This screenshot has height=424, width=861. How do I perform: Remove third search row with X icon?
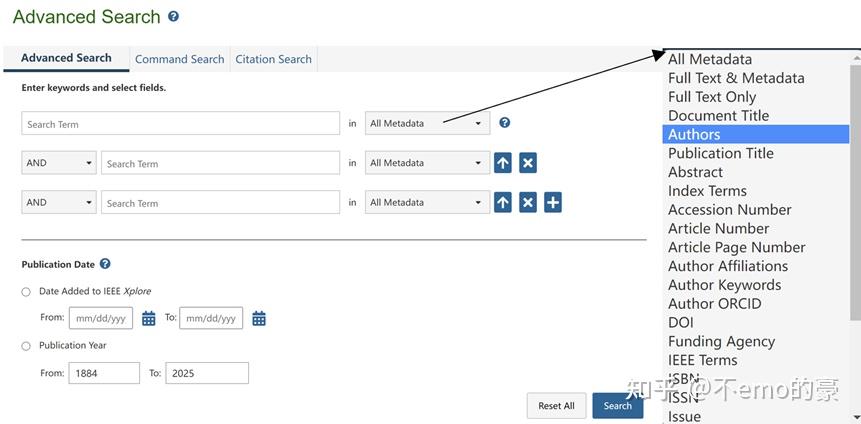pyautogui.click(x=528, y=203)
